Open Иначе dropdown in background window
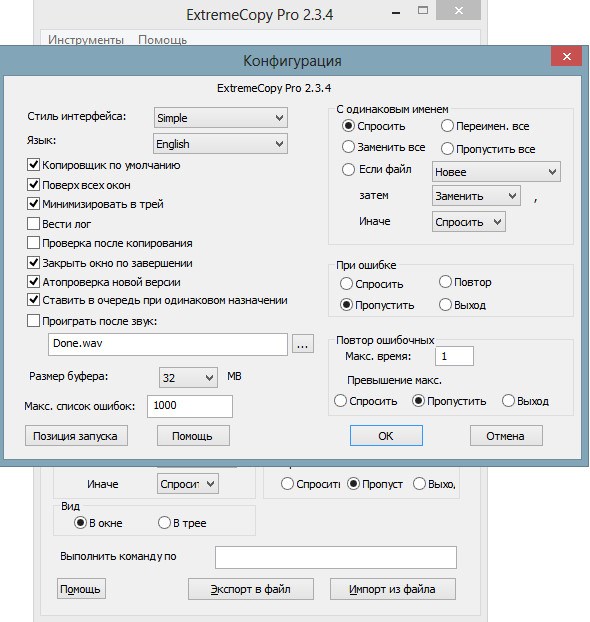This screenshot has width=590, height=622. [x=188, y=484]
